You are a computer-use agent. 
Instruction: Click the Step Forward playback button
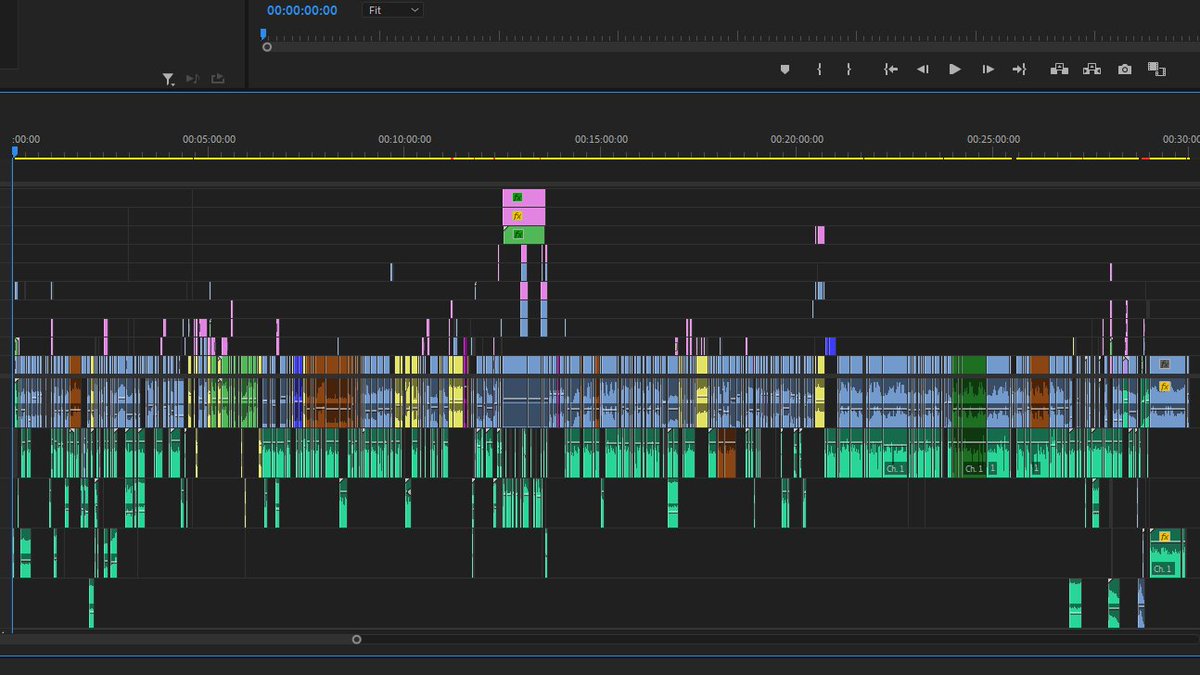987,69
